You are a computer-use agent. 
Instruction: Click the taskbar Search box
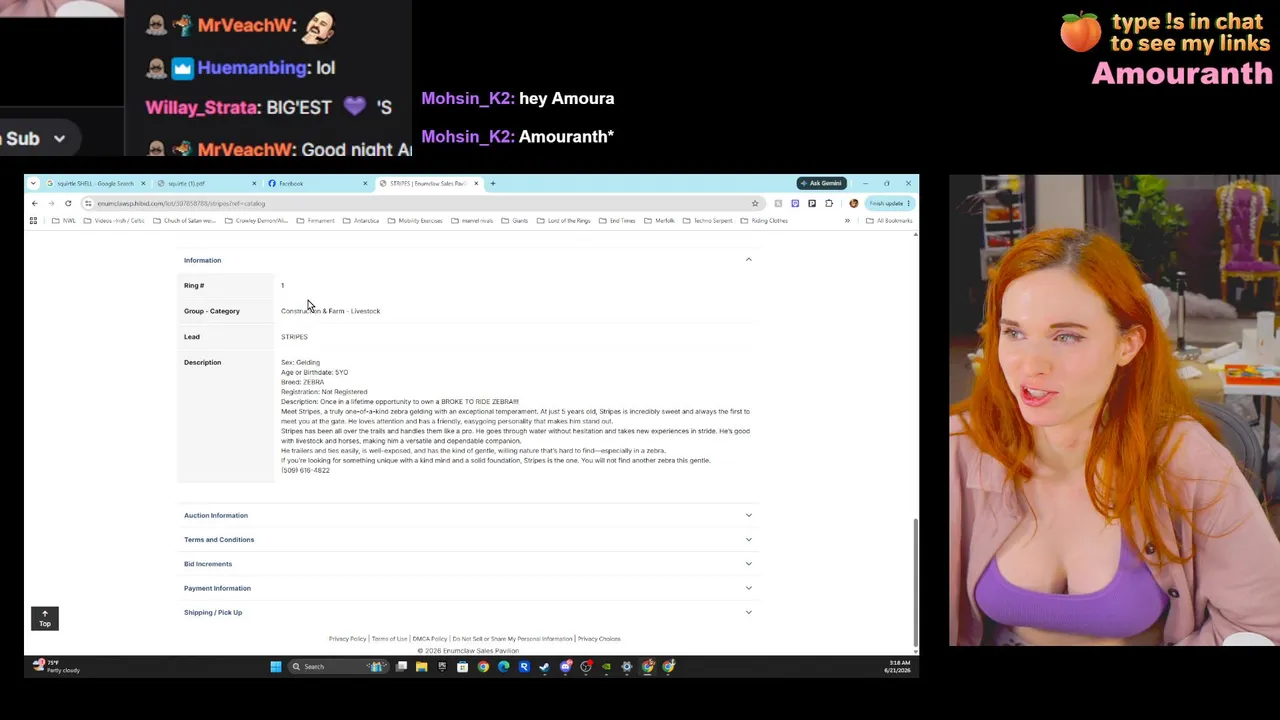click(338, 667)
